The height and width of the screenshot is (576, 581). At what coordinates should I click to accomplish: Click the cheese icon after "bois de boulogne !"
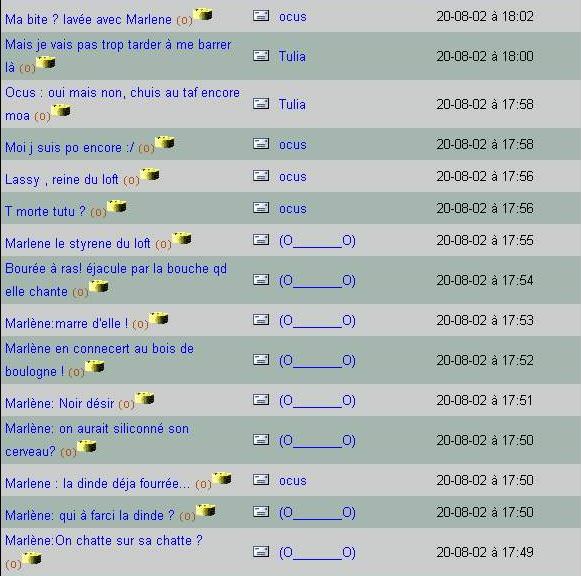(x=94, y=366)
